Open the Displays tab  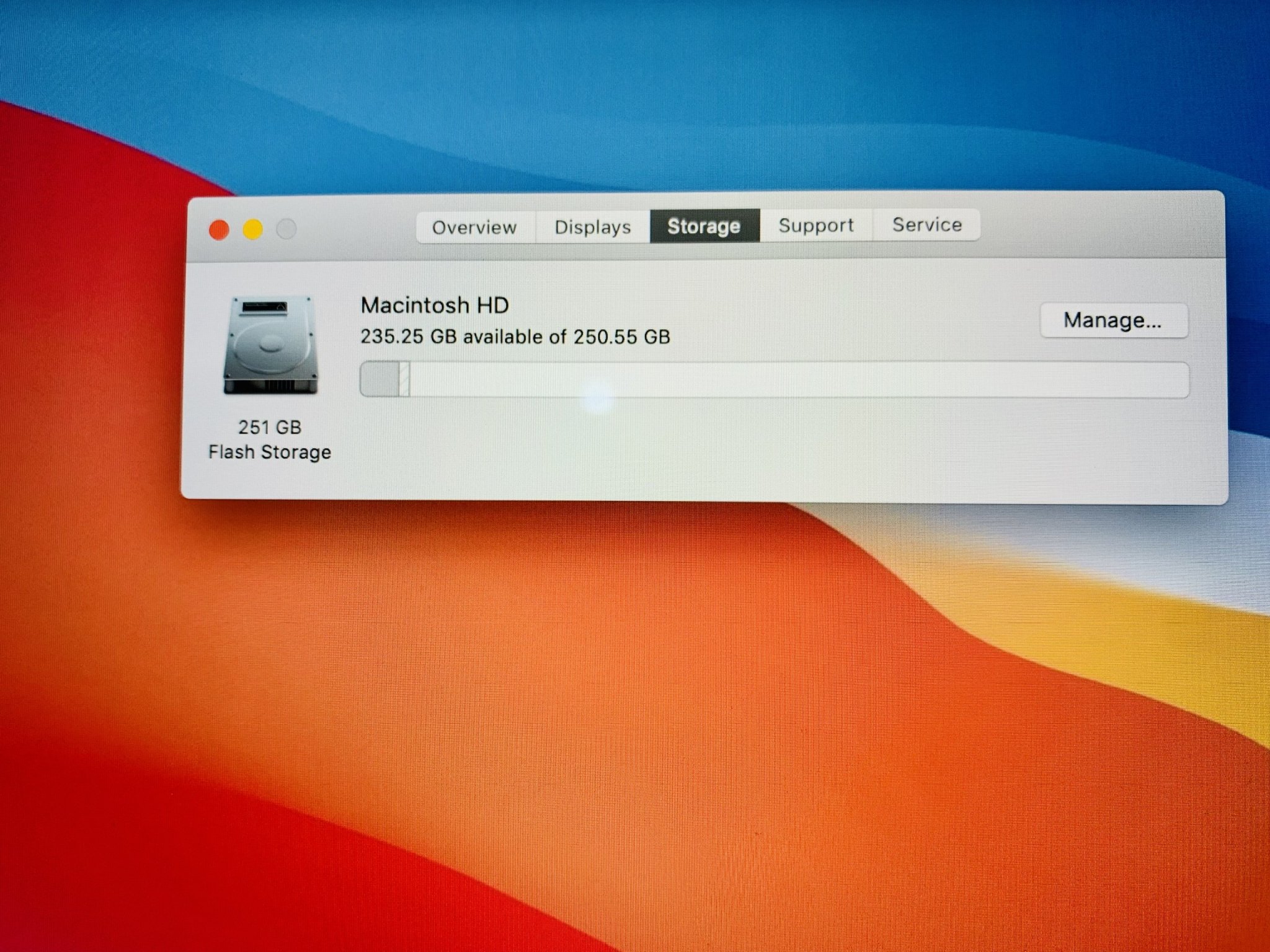pyautogui.click(x=593, y=227)
